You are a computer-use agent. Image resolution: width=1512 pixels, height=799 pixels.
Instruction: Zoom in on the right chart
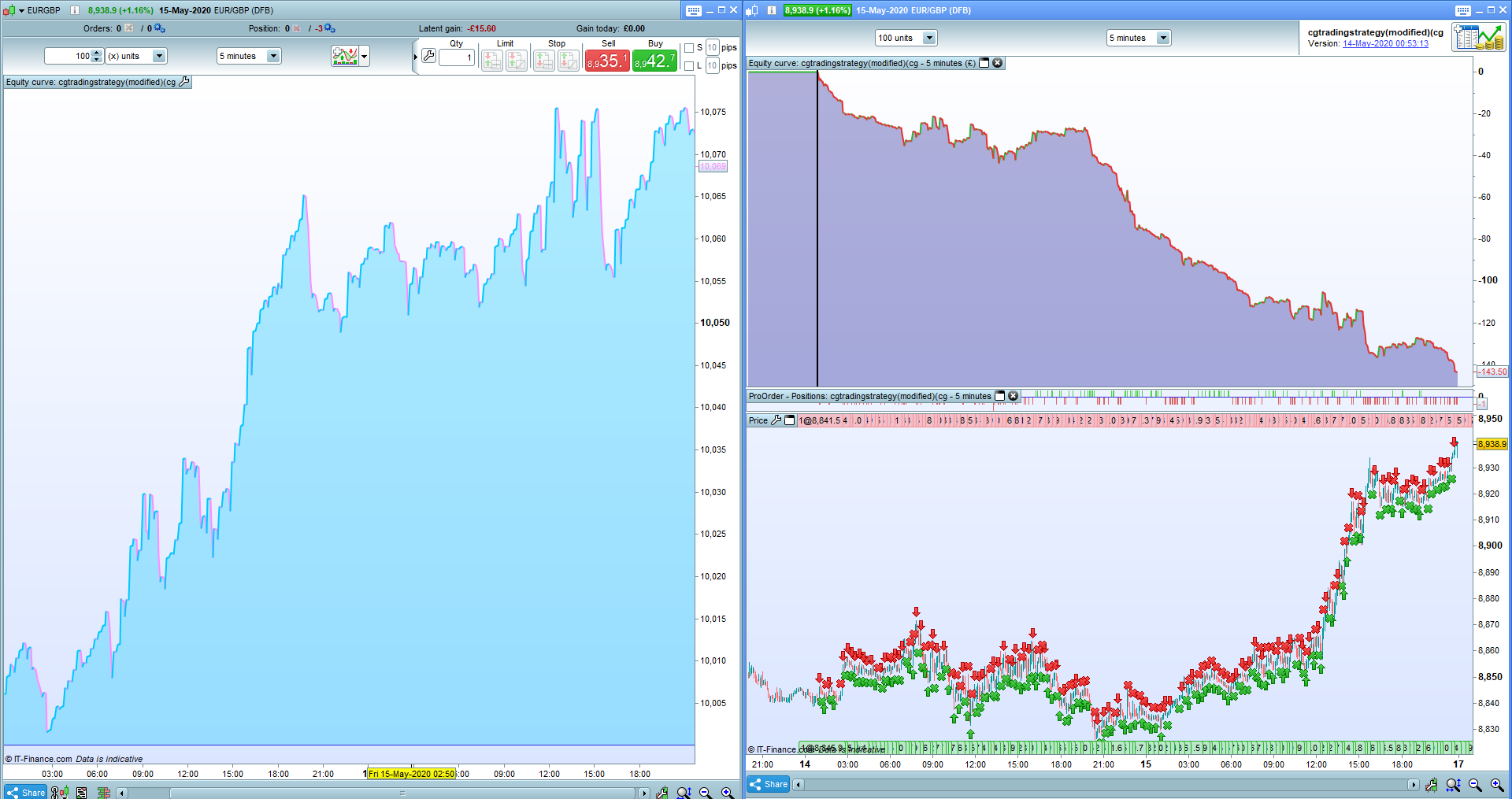pos(1497,785)
